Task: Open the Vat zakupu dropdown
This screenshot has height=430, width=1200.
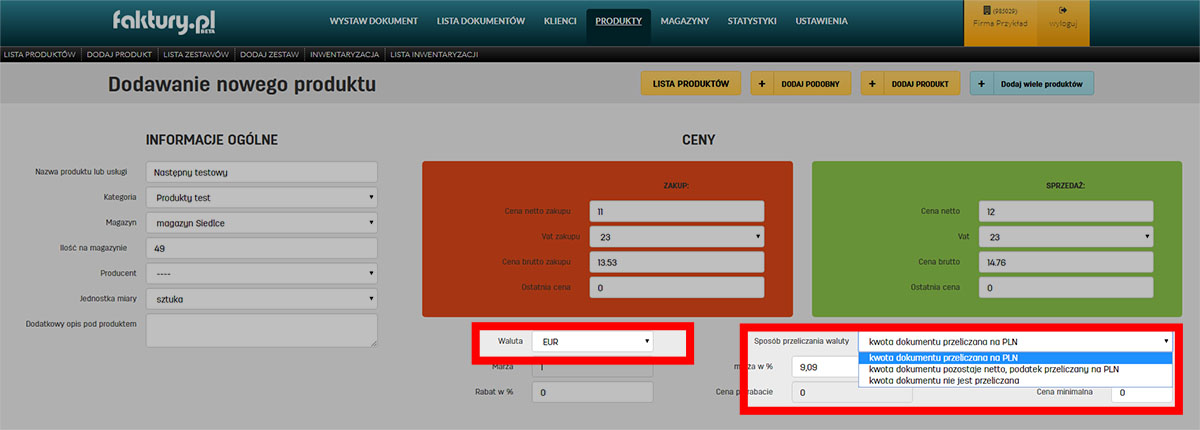Action: [676, 237]
